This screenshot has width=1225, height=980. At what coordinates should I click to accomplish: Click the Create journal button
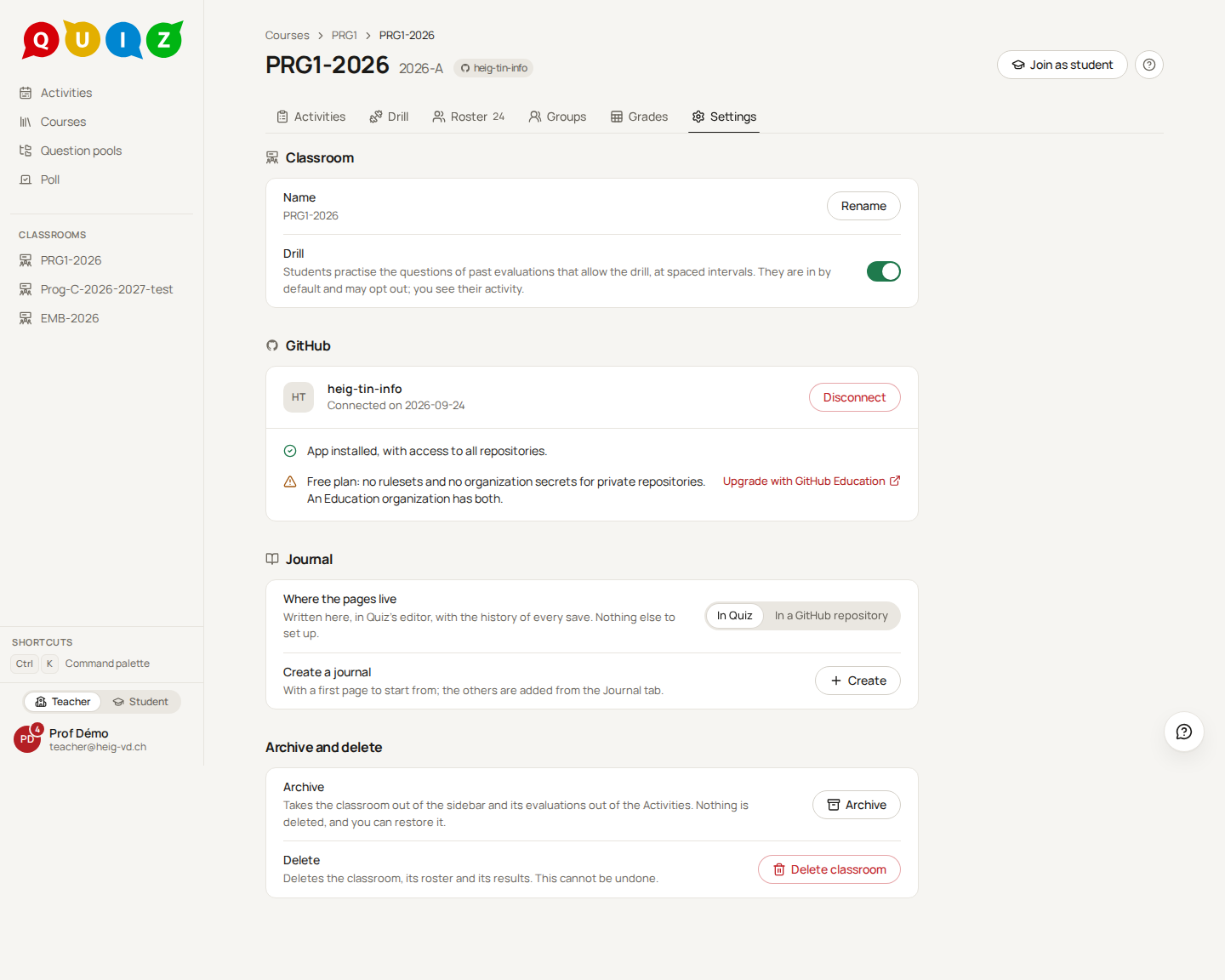[857, 681]
